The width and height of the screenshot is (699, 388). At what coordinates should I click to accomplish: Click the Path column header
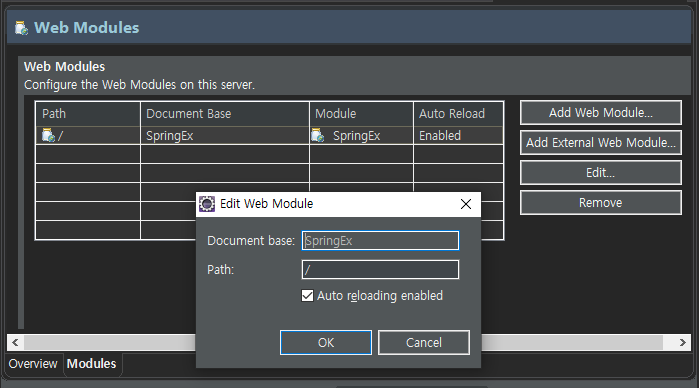[88, 114]
